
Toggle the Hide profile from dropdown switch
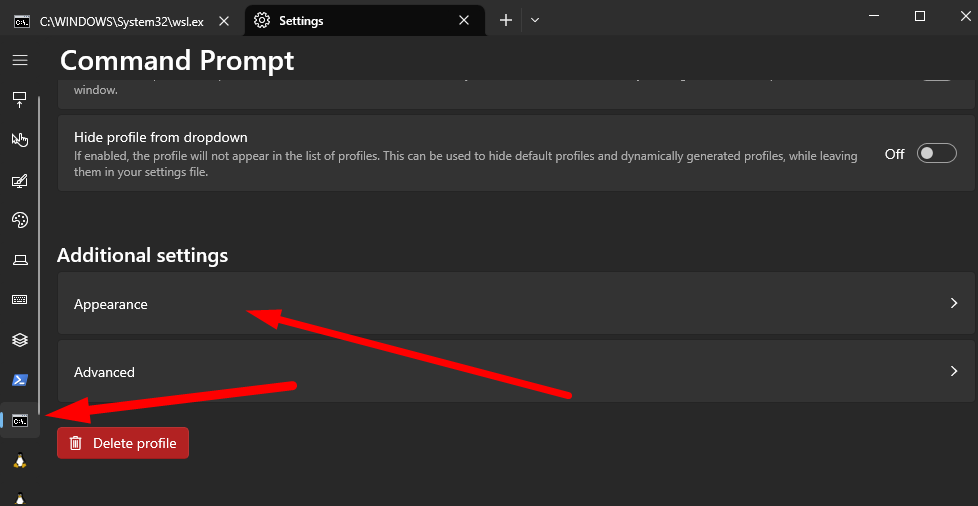[x=937, y=154]
